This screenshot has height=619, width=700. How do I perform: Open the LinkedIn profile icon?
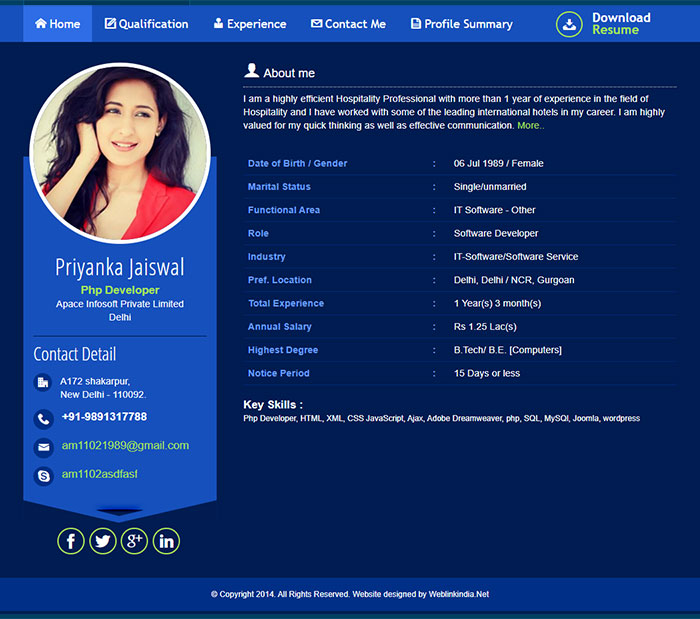click(x=166, y=541)
